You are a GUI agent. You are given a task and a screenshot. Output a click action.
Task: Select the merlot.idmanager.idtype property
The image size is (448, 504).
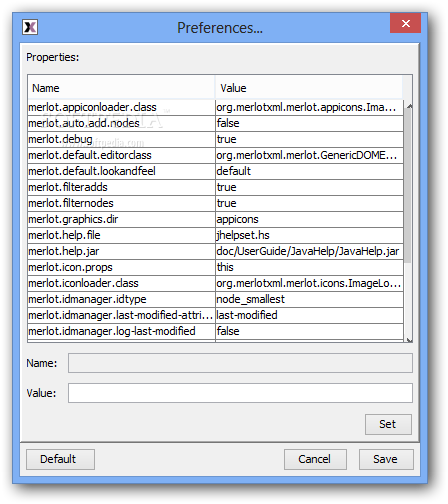[x=121, y=299]
